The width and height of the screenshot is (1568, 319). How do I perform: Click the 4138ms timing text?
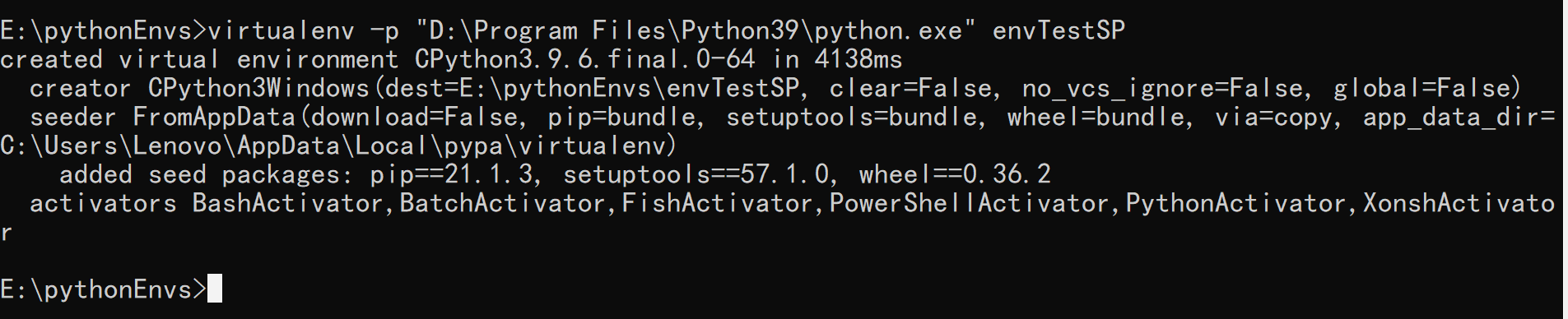pyautogui.click(x=858, y=59)
